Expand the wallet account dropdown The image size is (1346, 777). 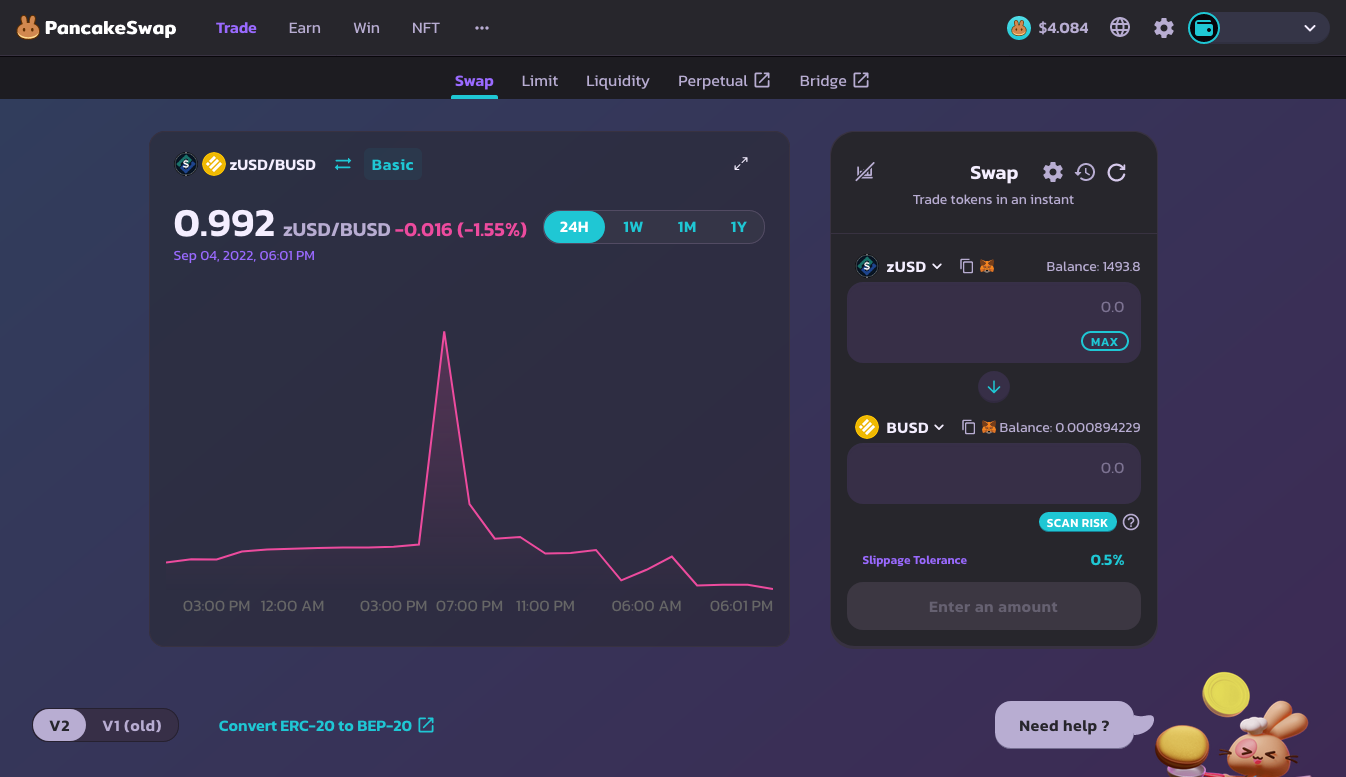point(1309,28)
